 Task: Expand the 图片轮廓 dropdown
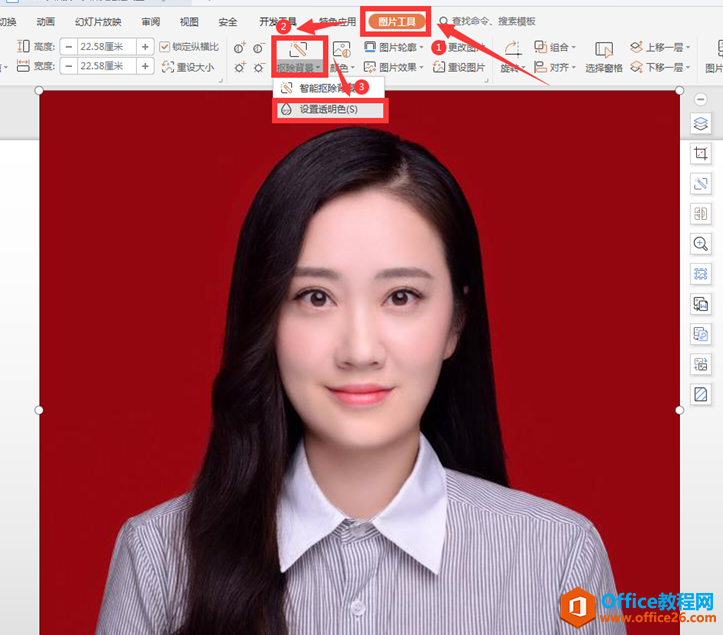pos(394,46)
